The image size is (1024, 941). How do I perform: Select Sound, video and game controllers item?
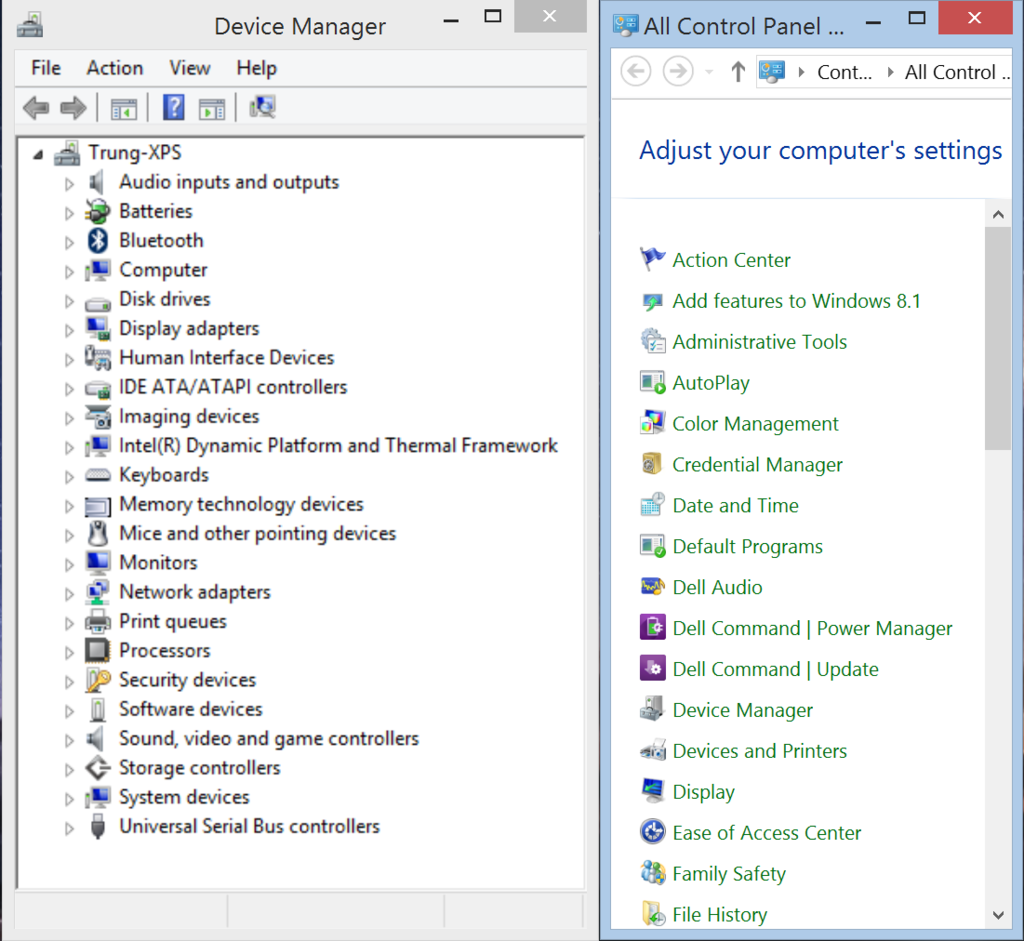tap(268, 738)
